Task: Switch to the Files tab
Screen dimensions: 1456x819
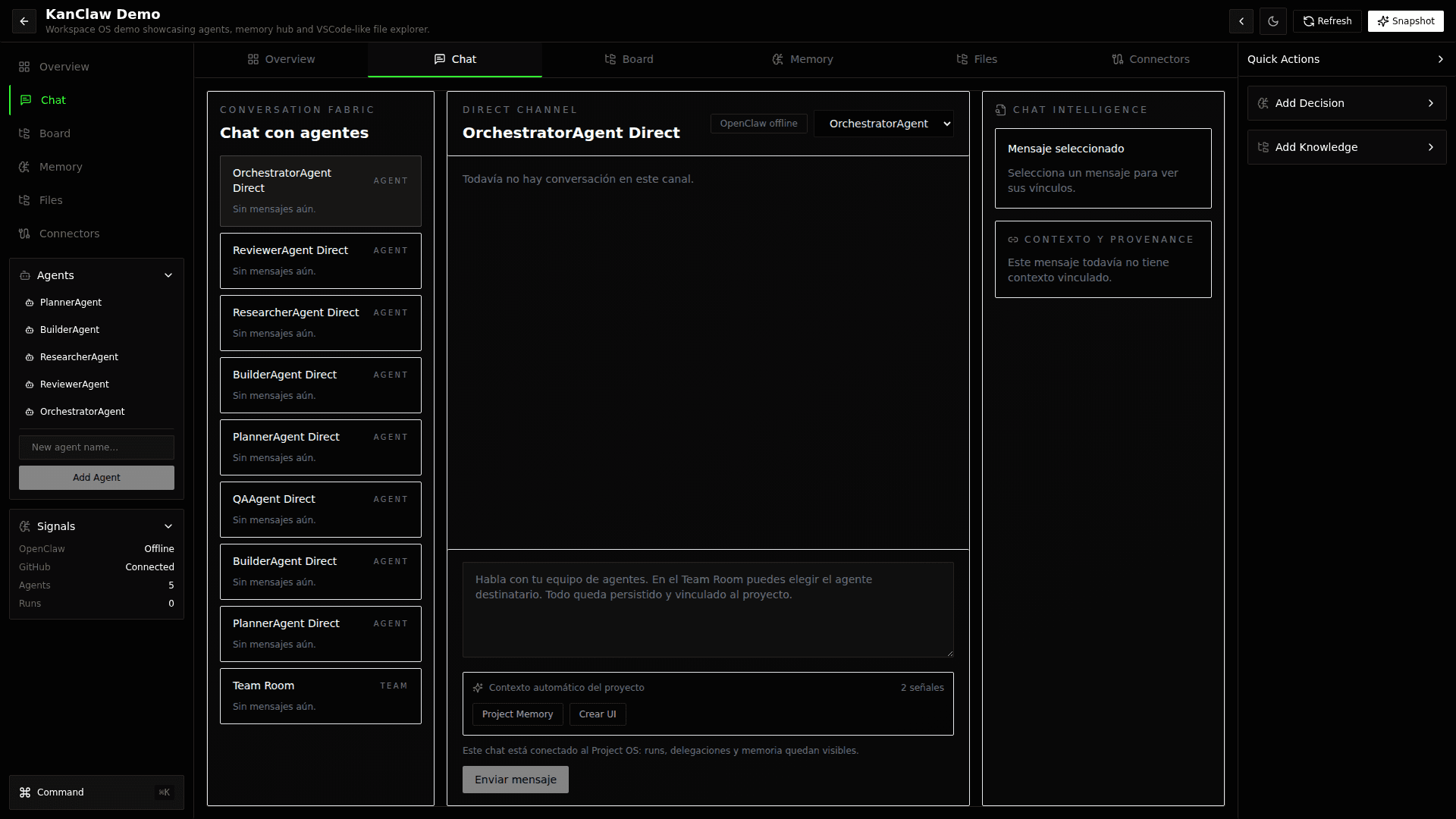Action: pyautogui.click(x=977, y=59)
